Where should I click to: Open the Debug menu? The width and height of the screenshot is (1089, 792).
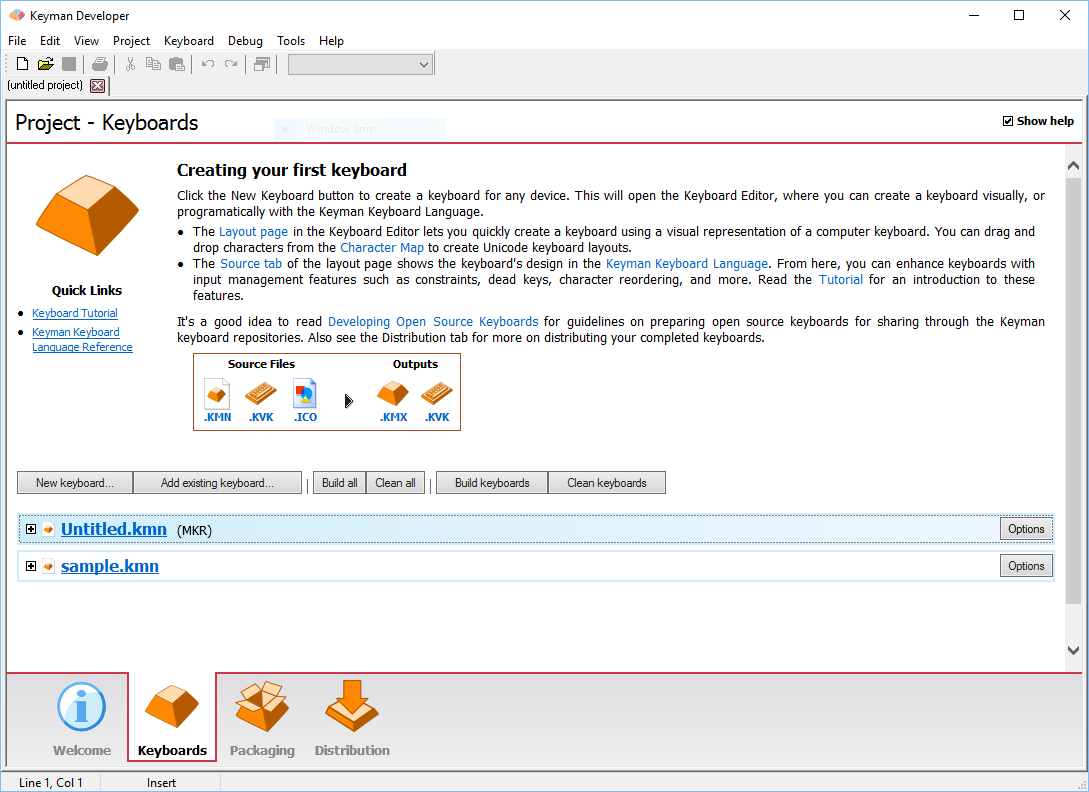[245, 41]
